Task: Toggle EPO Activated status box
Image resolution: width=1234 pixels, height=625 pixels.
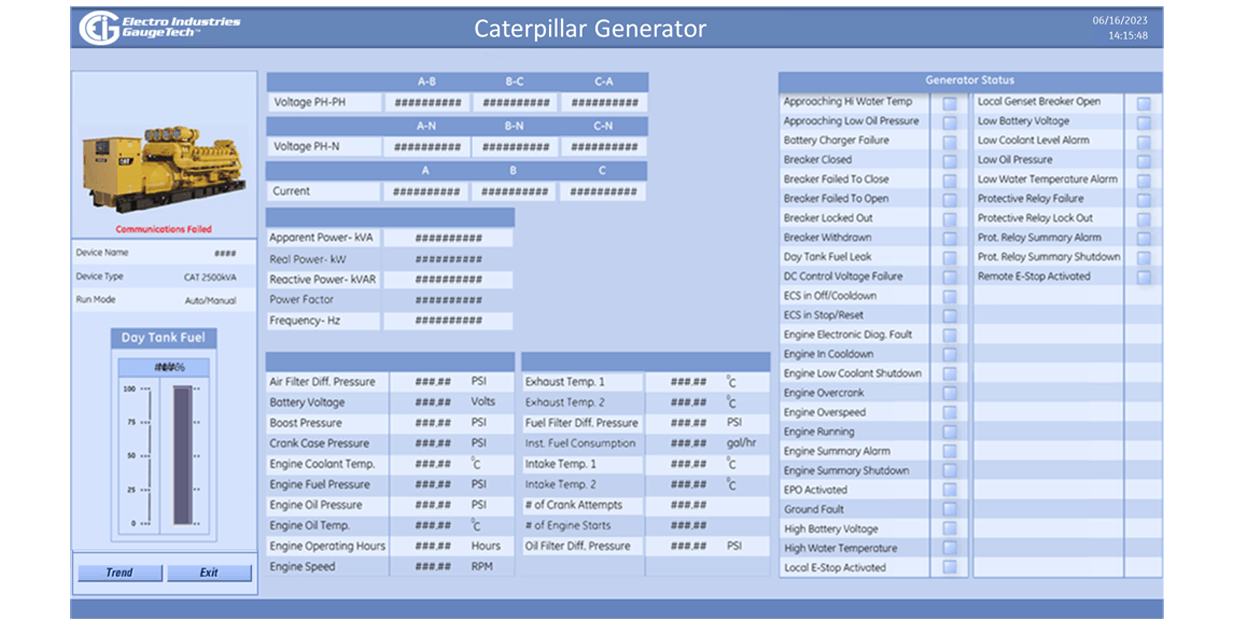Action: click(949, 490)
